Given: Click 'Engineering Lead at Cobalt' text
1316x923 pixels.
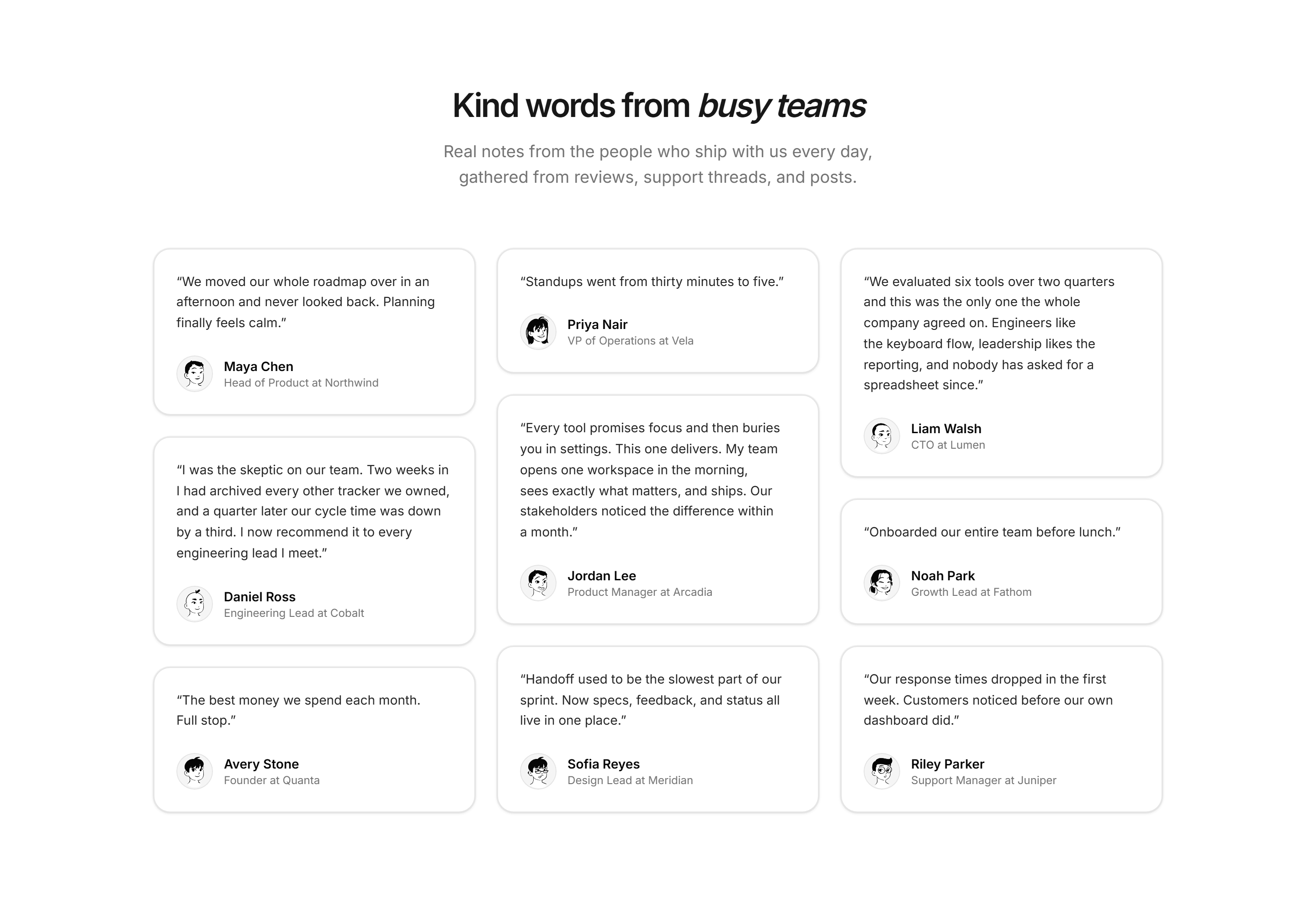Looking at the screenshot, I should [x=293, y=613].
